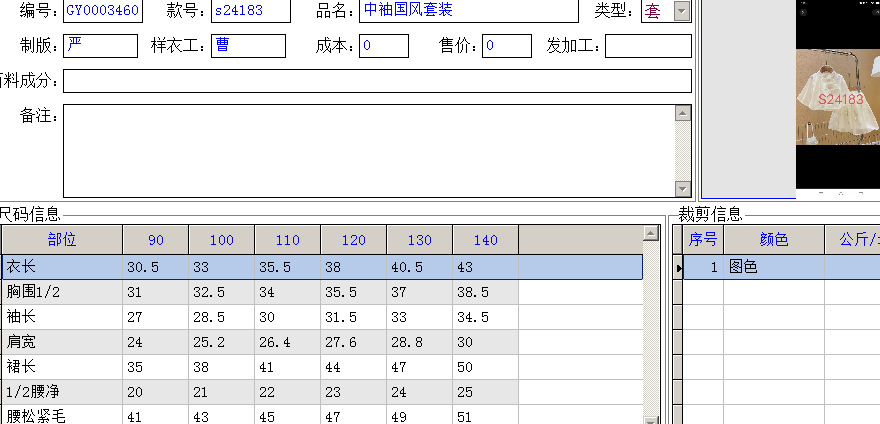
Task: Click 1/2腰净 value 22
Action: point(287,391)
